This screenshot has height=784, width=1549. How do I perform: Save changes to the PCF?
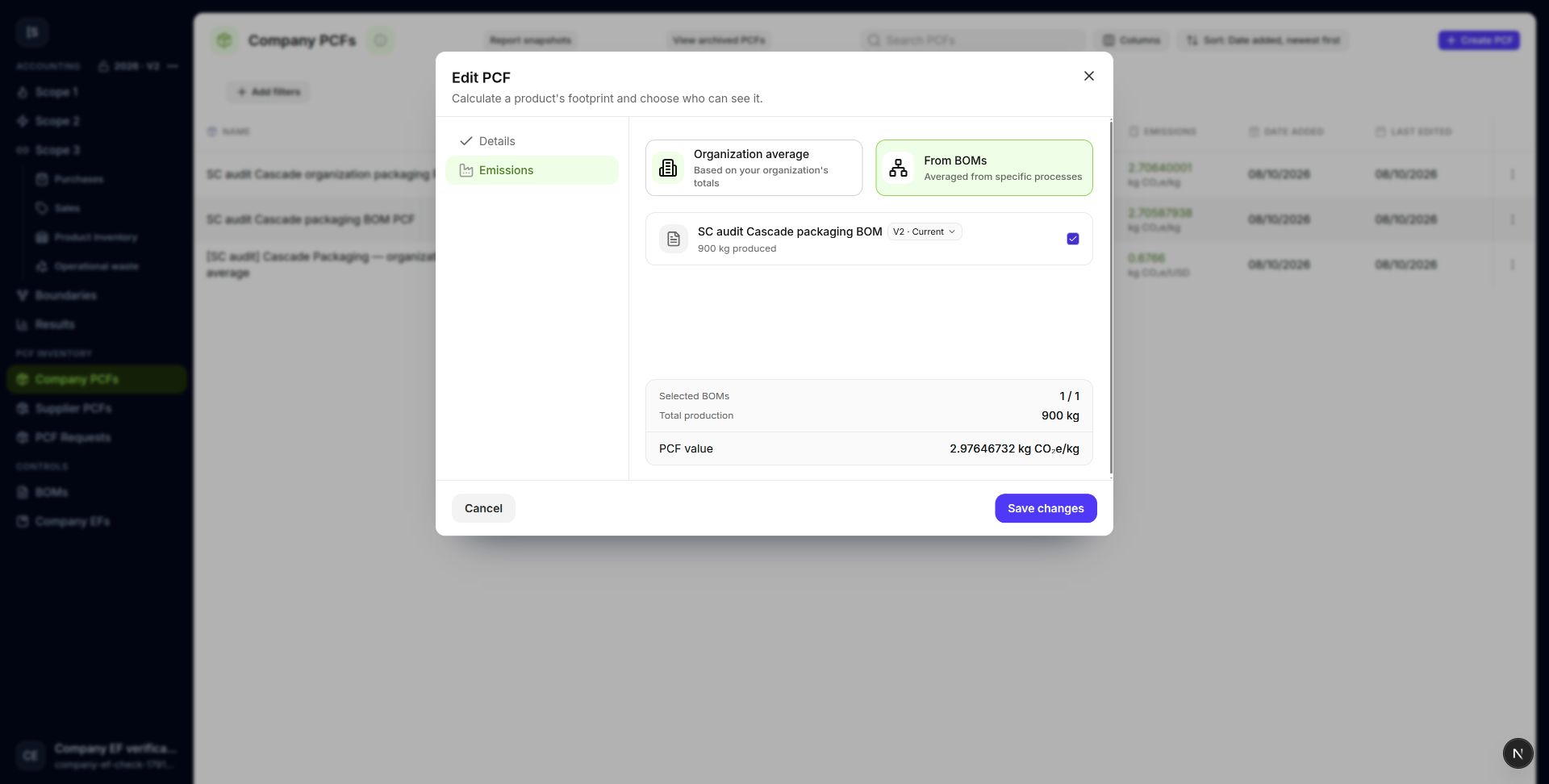point(1046,508)
